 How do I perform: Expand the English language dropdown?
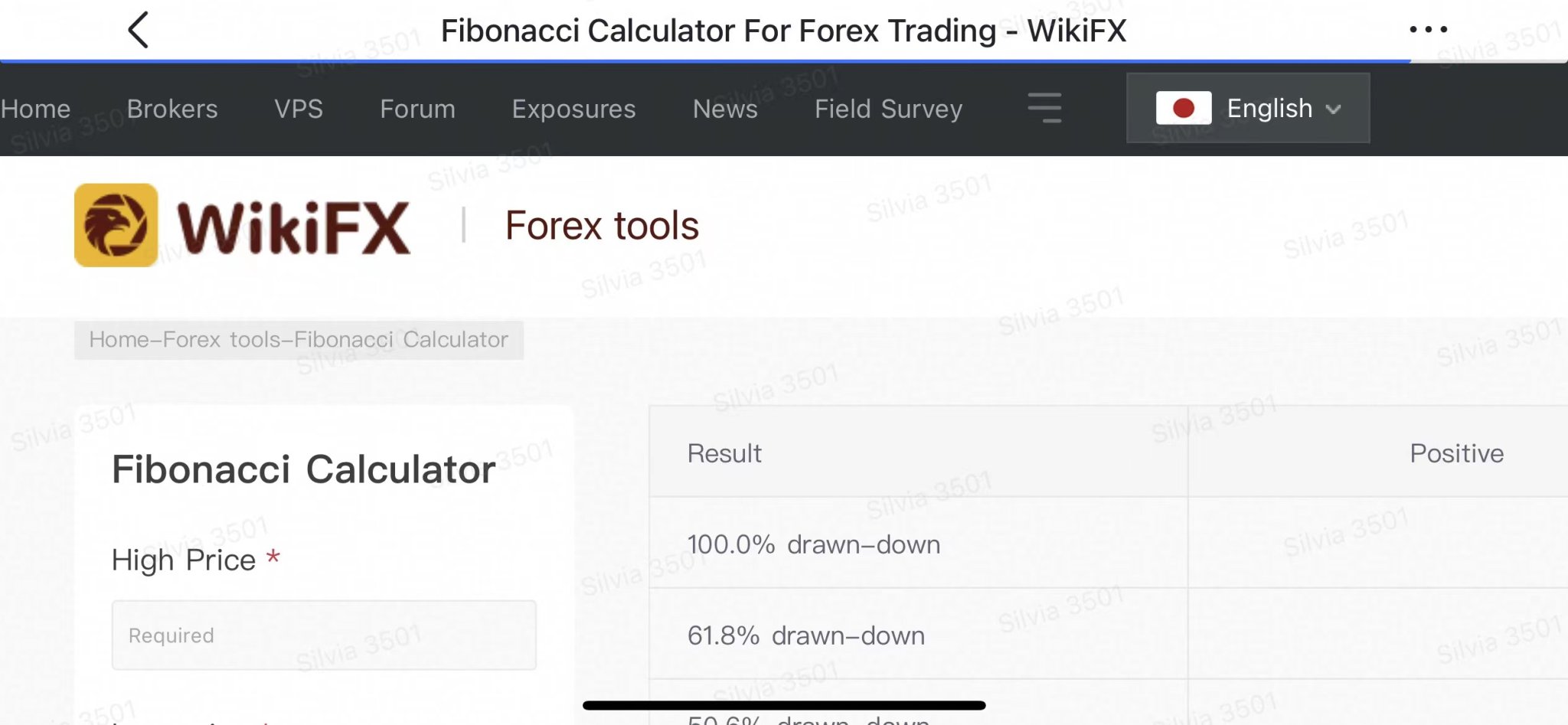pyautogui.click(x=1248, y=108)
